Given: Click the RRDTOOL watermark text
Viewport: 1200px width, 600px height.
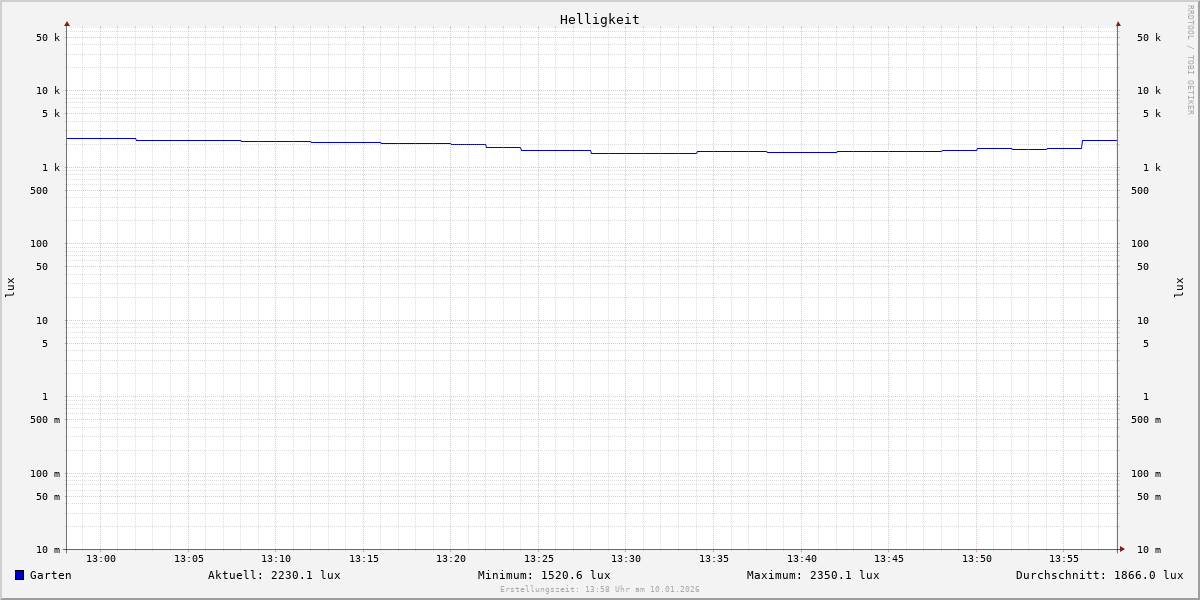Looking at the screenshot, I should (x=1190, y=60).
